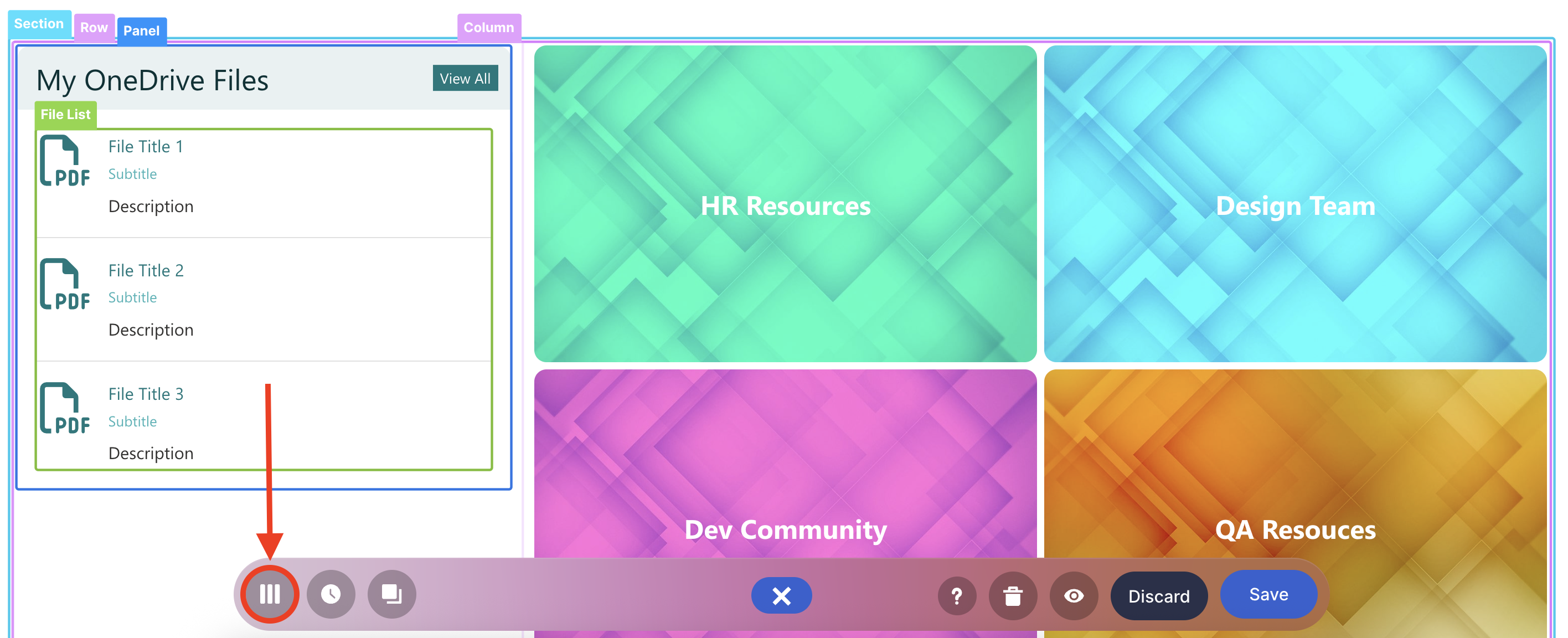This screenshot has height=638, width=1568.
Task: Open File Title 2 link
Action: tap(146, 270)
